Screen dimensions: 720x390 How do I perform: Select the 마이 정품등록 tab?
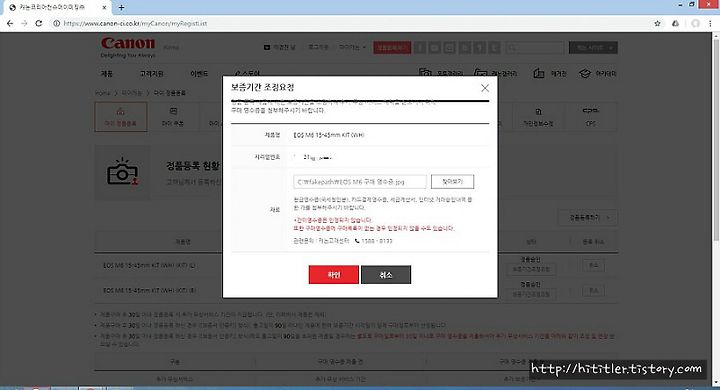click(x=121, y=117)
